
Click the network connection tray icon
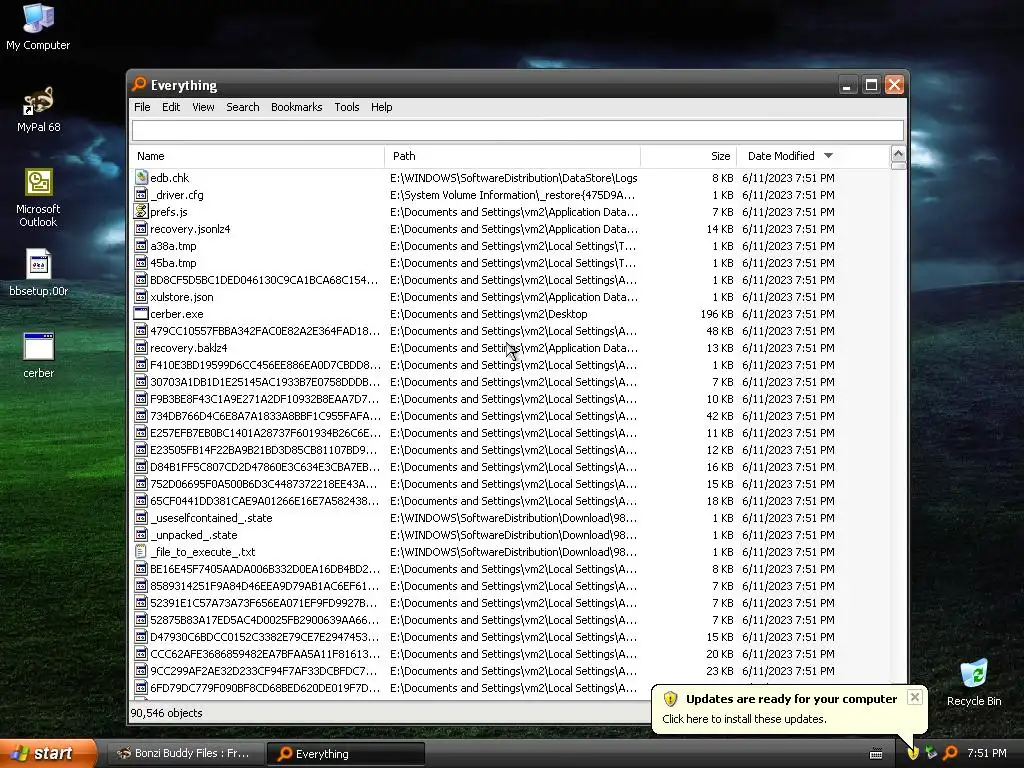[931, 753]
